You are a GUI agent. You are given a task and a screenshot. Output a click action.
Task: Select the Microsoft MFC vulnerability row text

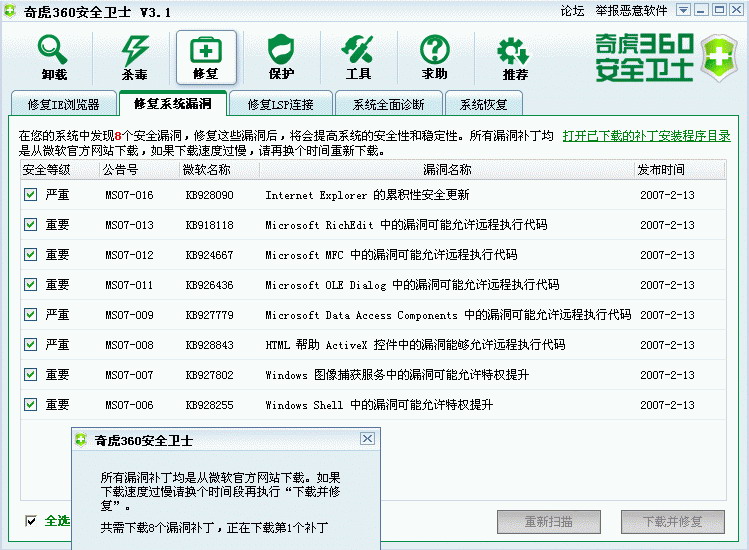[x=391, y=255]
